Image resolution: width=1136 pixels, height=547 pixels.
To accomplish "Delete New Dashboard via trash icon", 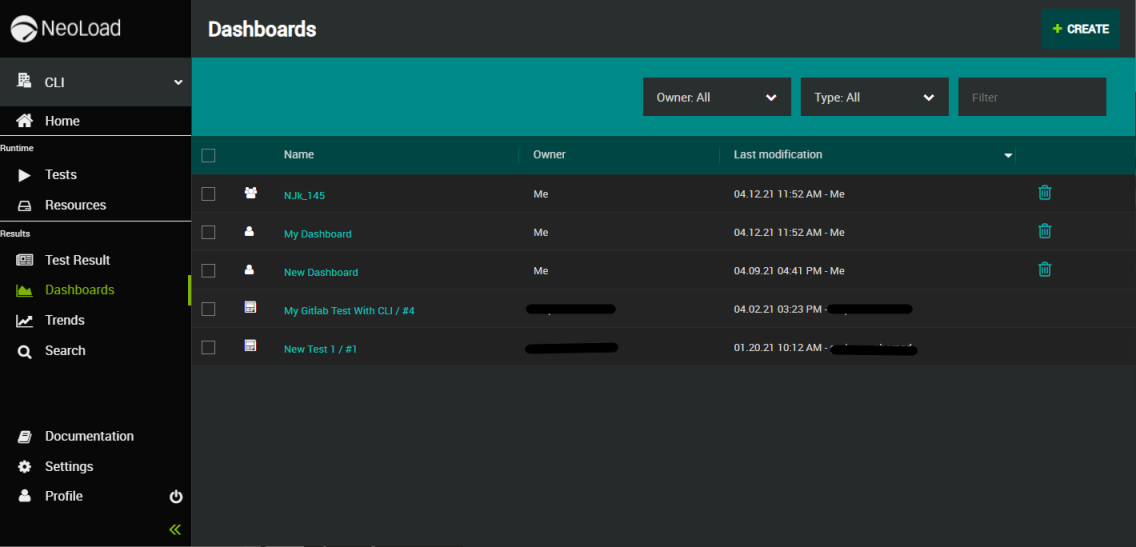I will [1045, 269].
